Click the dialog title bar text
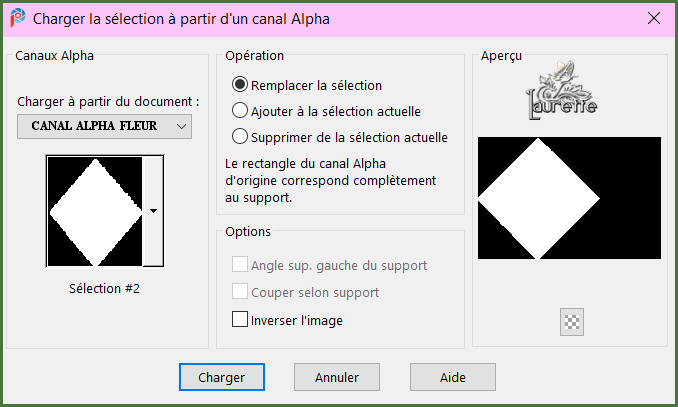This screenshot has width=678, height=407. [181, 18]
